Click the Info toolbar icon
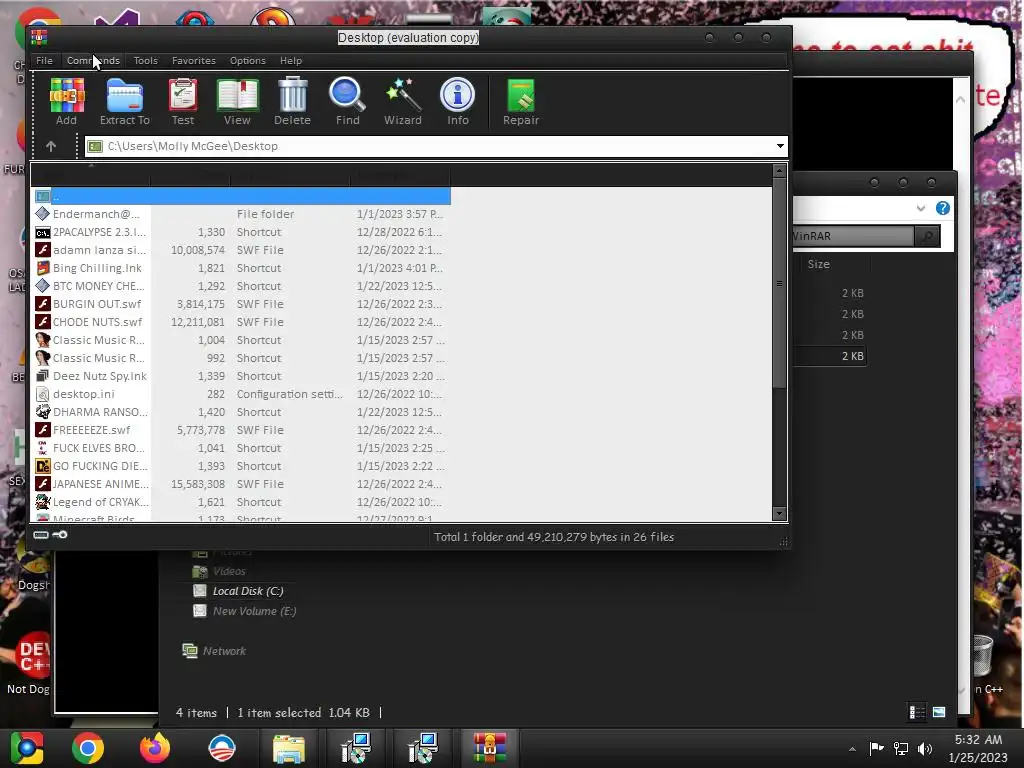Screen dimensions: 1024x768 (458, 101)
